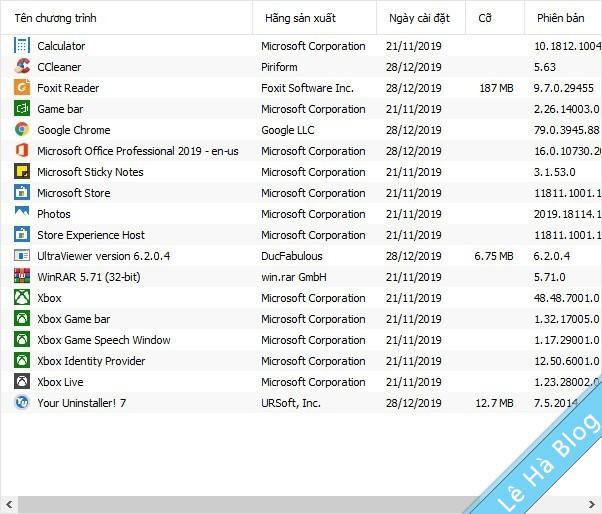Click the Your Uninstaller! 7 icon
This screenshot has height=514, width=602.
pyautogui.click(x=22, y=402)
